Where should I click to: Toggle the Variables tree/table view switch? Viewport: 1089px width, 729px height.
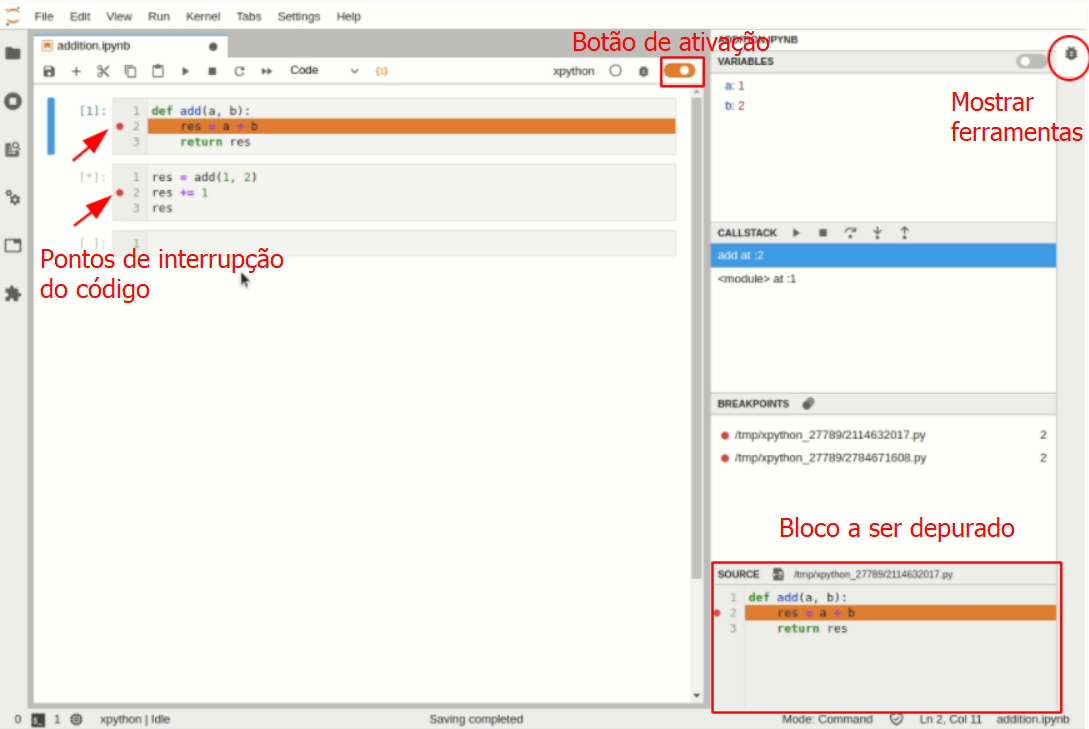(x=1031, y=62)
